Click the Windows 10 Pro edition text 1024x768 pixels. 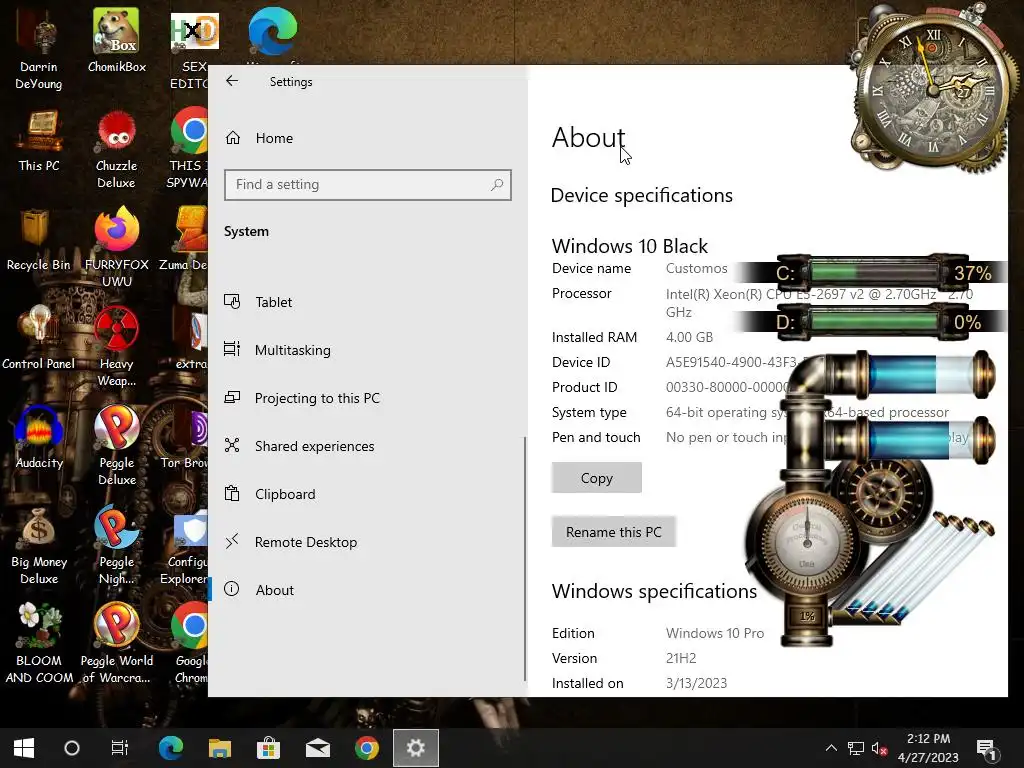tap(714, 633)
